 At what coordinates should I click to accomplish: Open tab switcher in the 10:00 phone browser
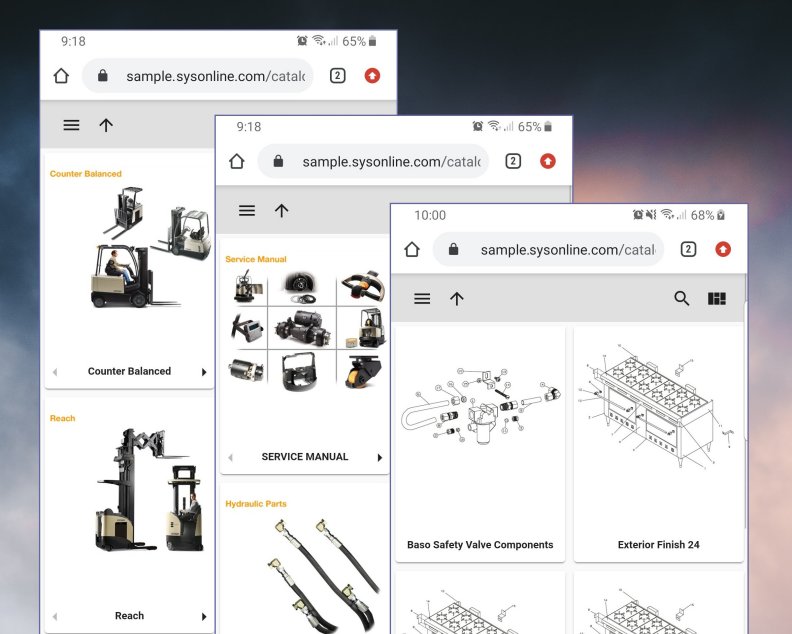click(x=688, y=249)
